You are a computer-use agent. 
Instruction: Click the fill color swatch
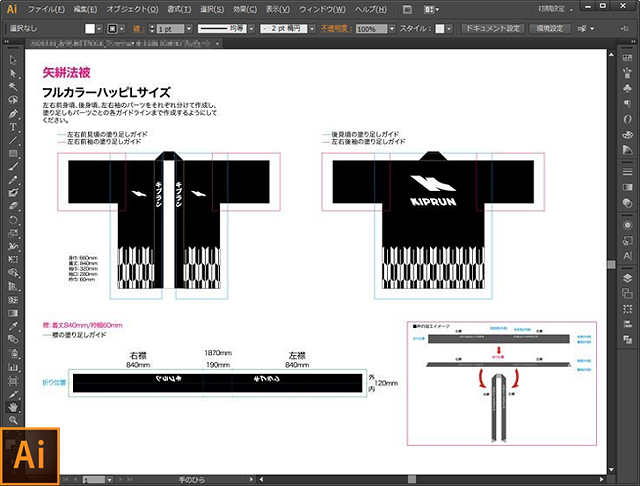click(x=90, y=29)
